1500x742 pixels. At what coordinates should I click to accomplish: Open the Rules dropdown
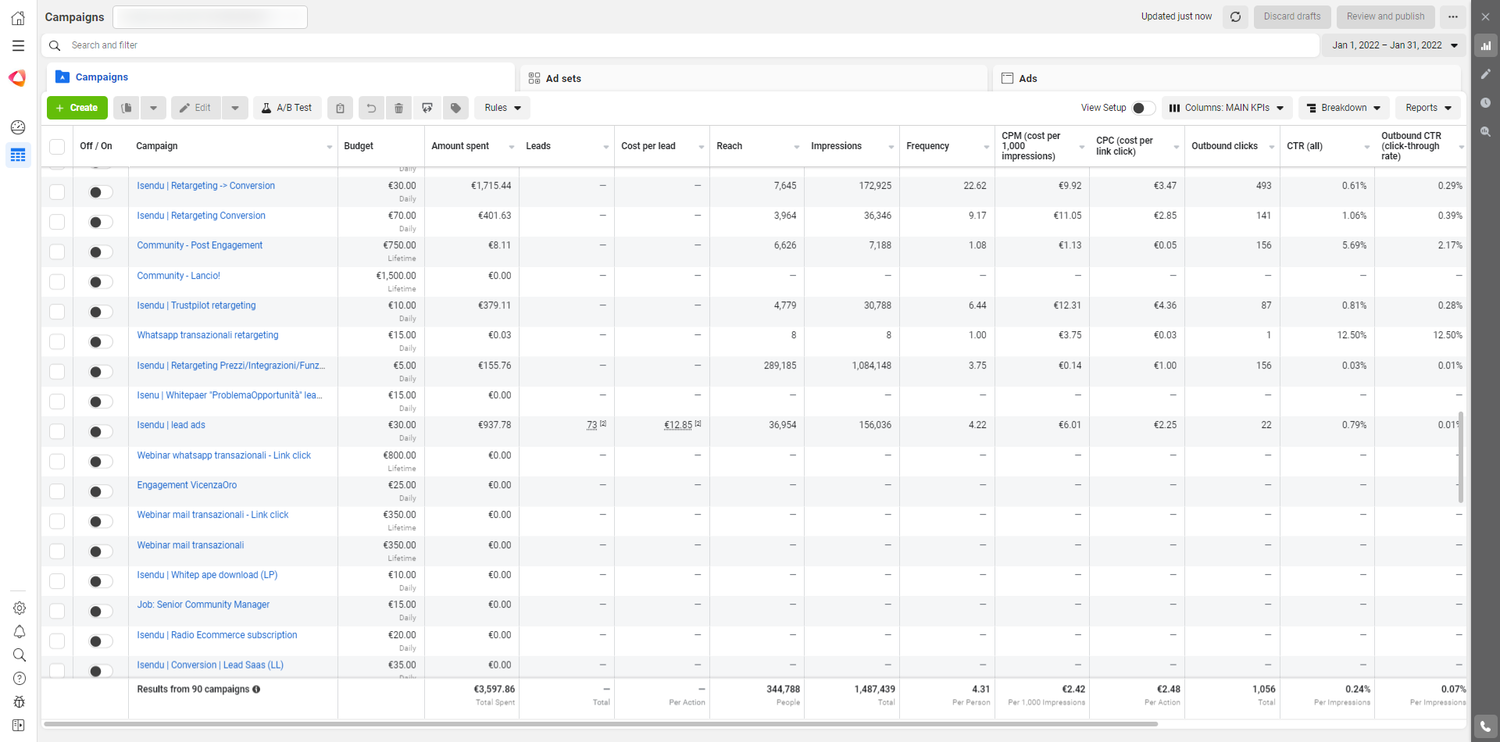503,108
